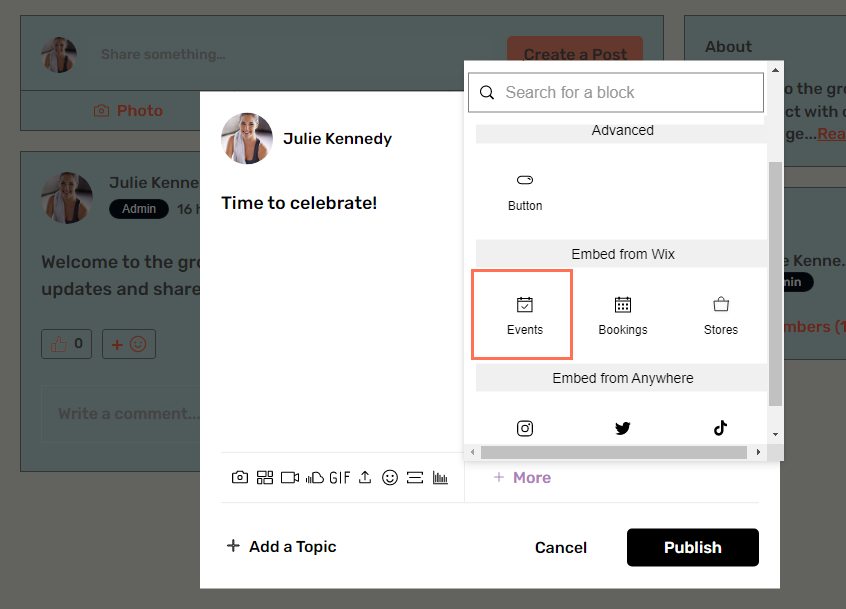
Task: Upload a file to the post
Action: pos(365,477)
